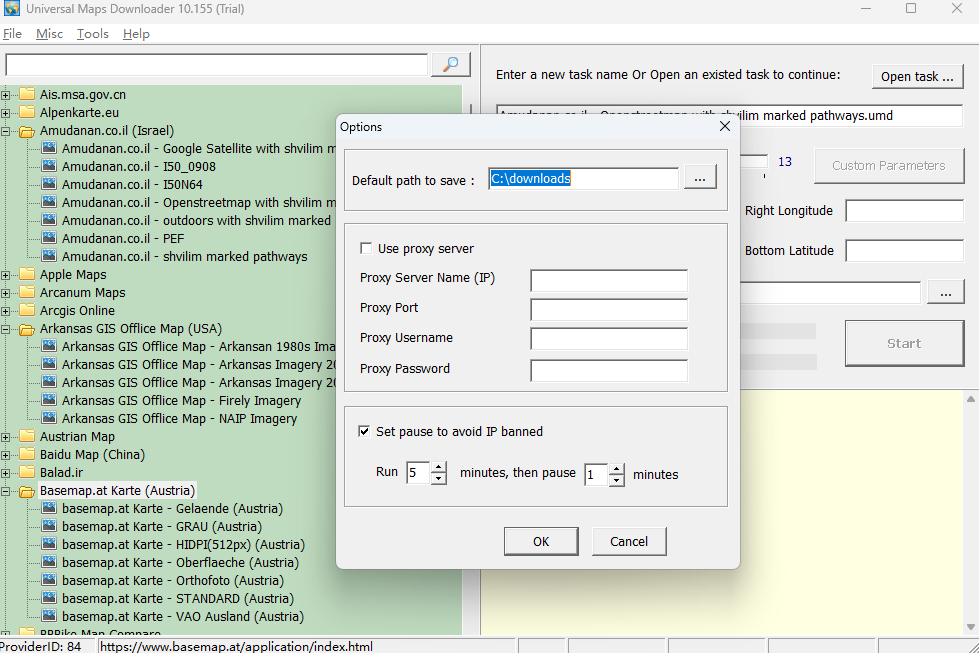This screenshot has width=979, height=653.
Task: Click the map icon beside basemap.at Karte - Orthofoto
Action: coord(48,580)
